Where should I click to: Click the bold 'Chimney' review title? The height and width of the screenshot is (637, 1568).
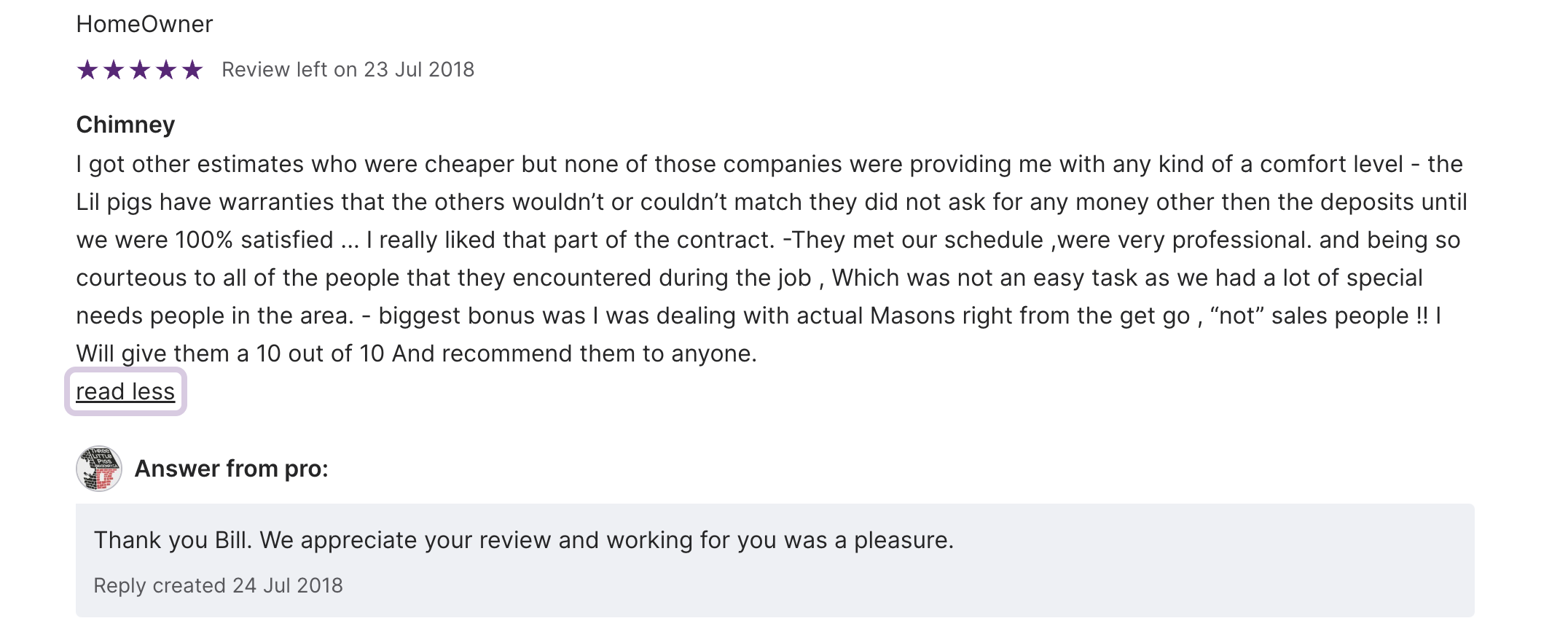tap(125, 125)
